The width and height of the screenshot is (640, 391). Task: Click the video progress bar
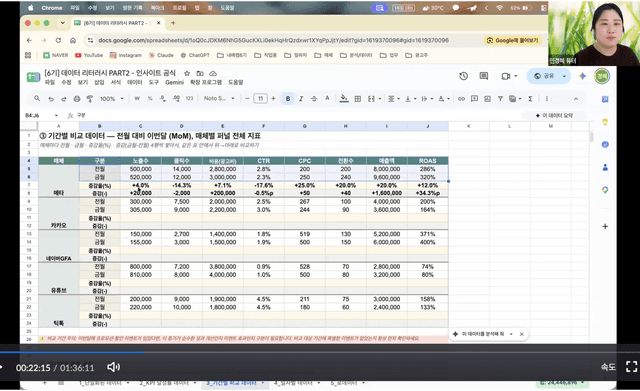coord(320,352)
